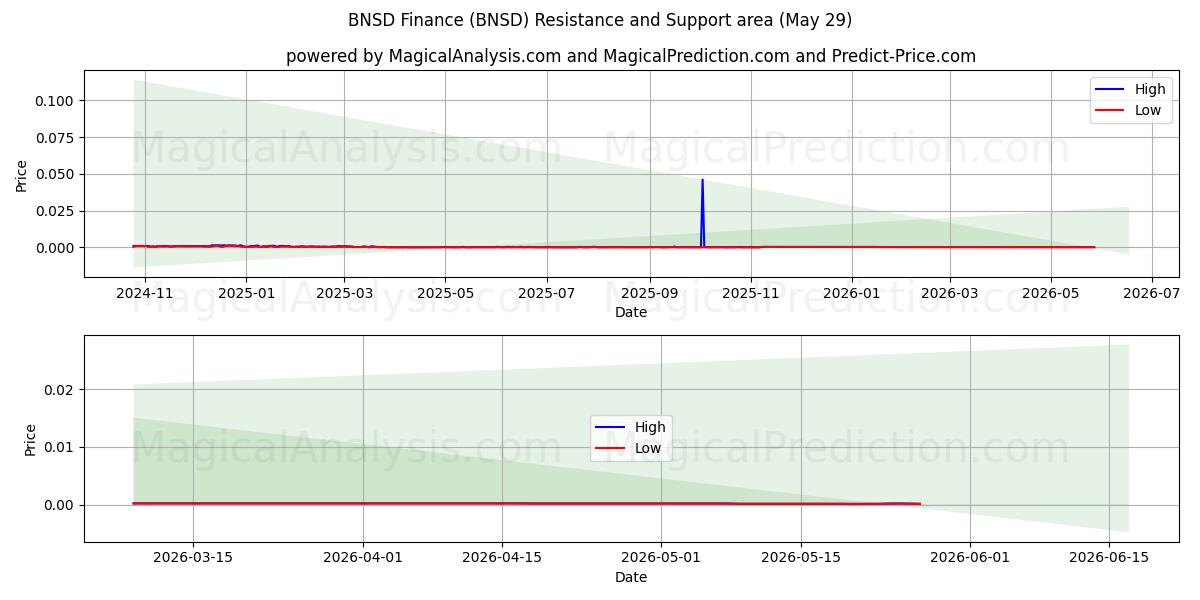Image resolution: width=1200 pixels, height=600 pixels.
Task: Click the '2026-03' x-axis label on top chart
Action: (950, 293)
